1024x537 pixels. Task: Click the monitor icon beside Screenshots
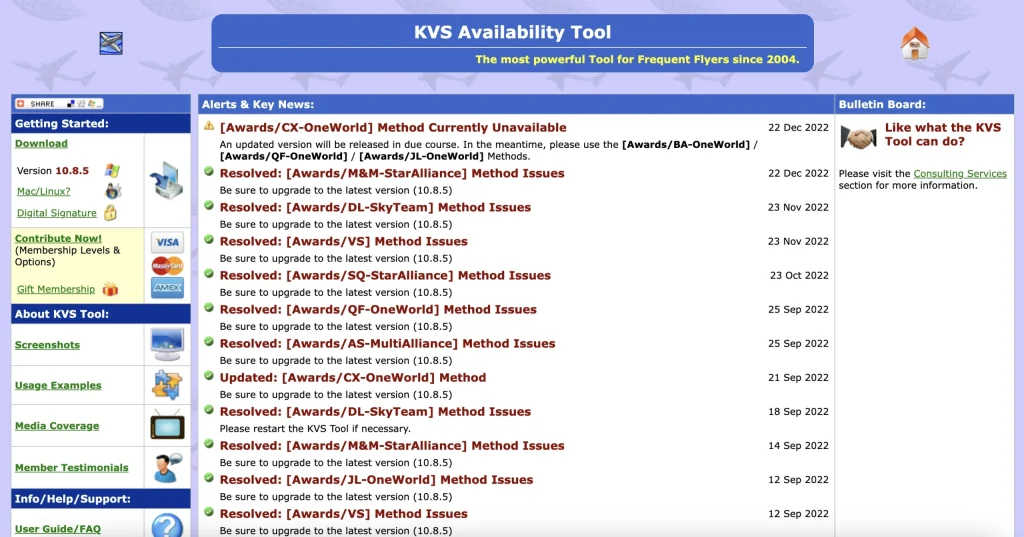coord(167,344)
